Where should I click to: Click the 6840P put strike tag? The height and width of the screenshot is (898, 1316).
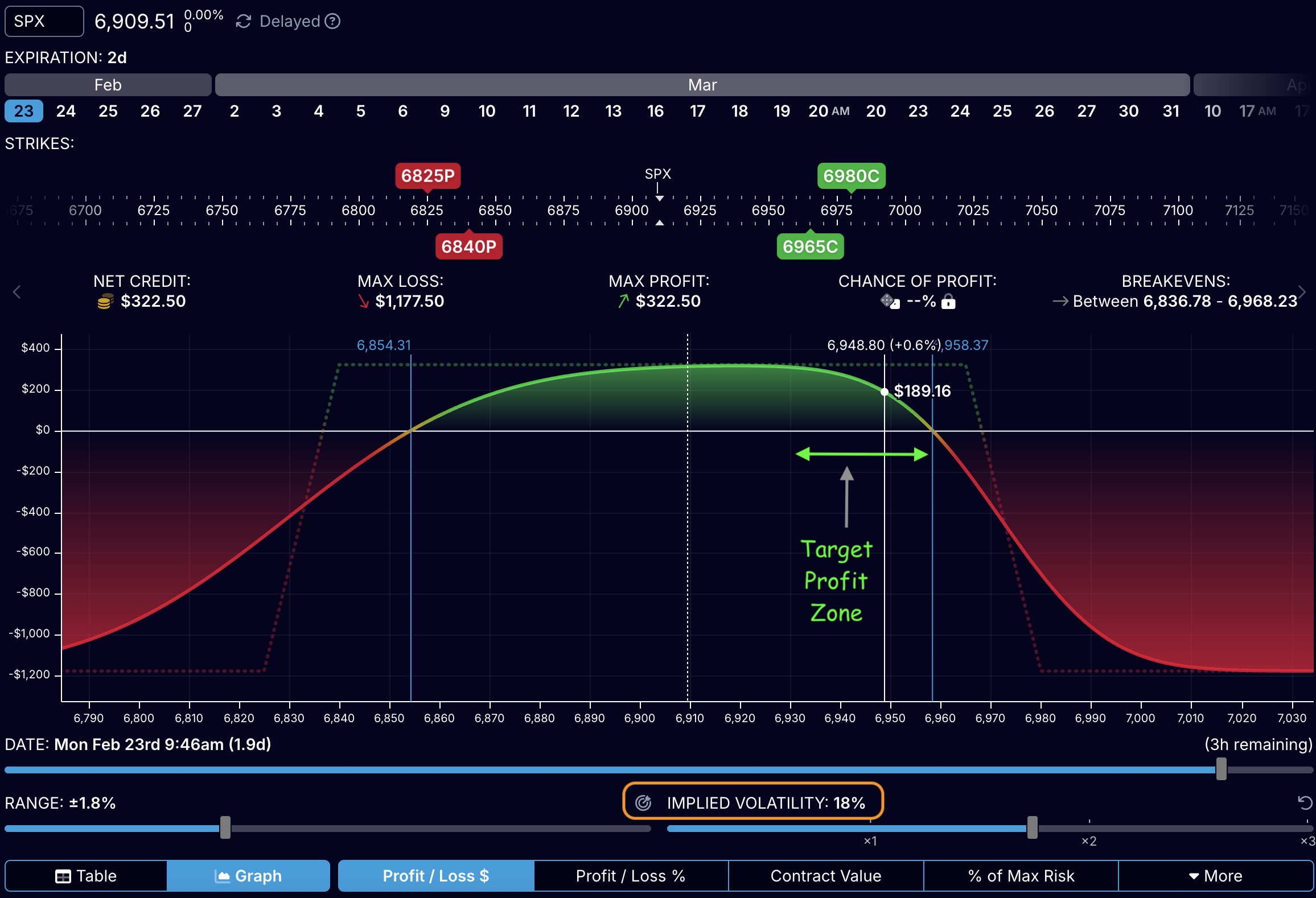pyautogui.click(x=468, y=245)
